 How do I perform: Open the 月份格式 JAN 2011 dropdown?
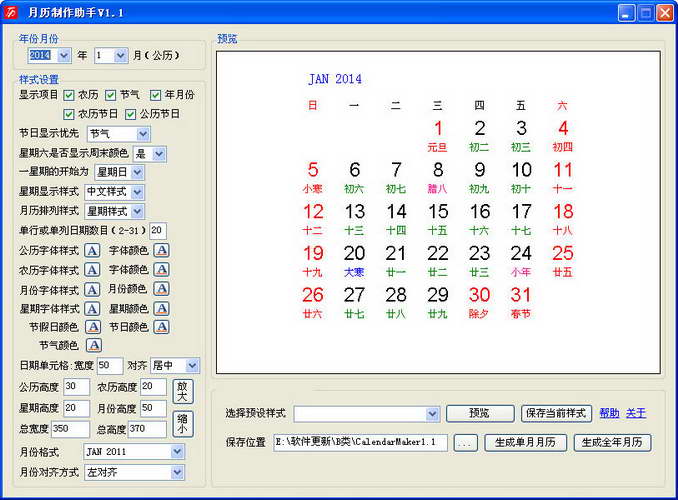177,452
